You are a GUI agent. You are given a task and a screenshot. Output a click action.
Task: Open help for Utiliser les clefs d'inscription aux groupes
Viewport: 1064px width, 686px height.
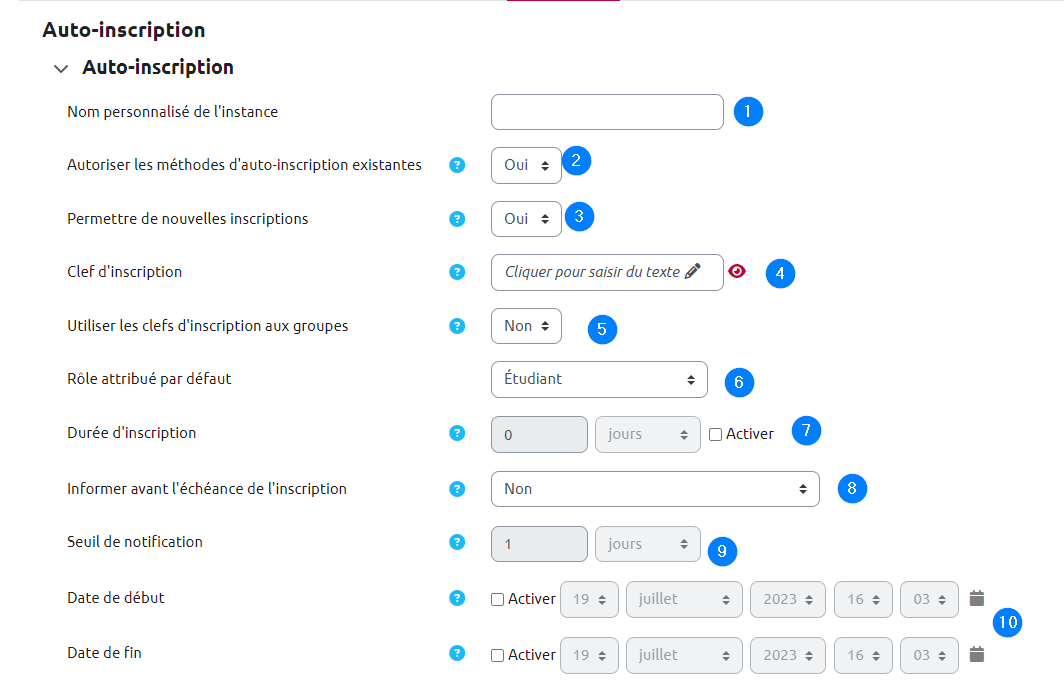(457, 326)
